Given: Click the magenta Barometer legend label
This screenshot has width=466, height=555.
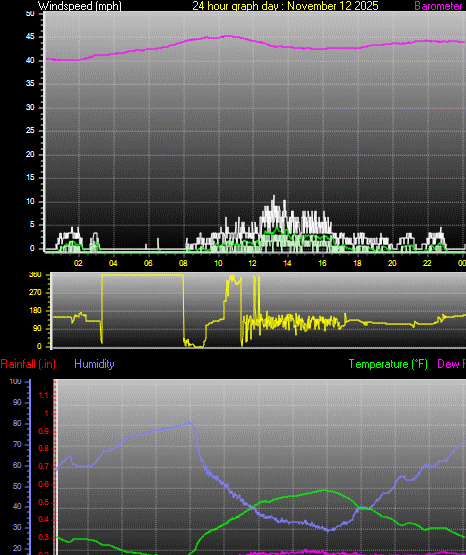Looking at the screenshot, I should click(x=438, y=6).
